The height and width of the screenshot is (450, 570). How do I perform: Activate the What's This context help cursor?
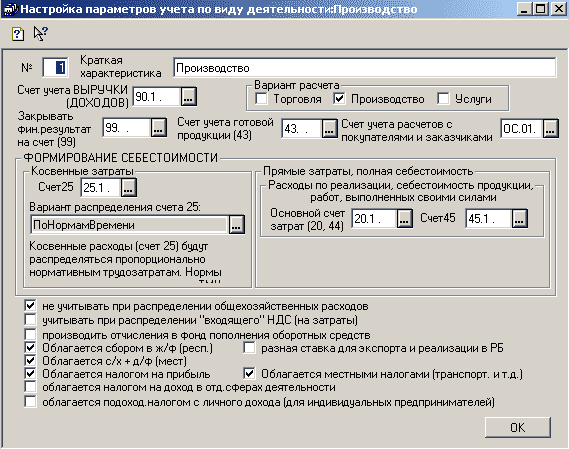tap(40, 33)
